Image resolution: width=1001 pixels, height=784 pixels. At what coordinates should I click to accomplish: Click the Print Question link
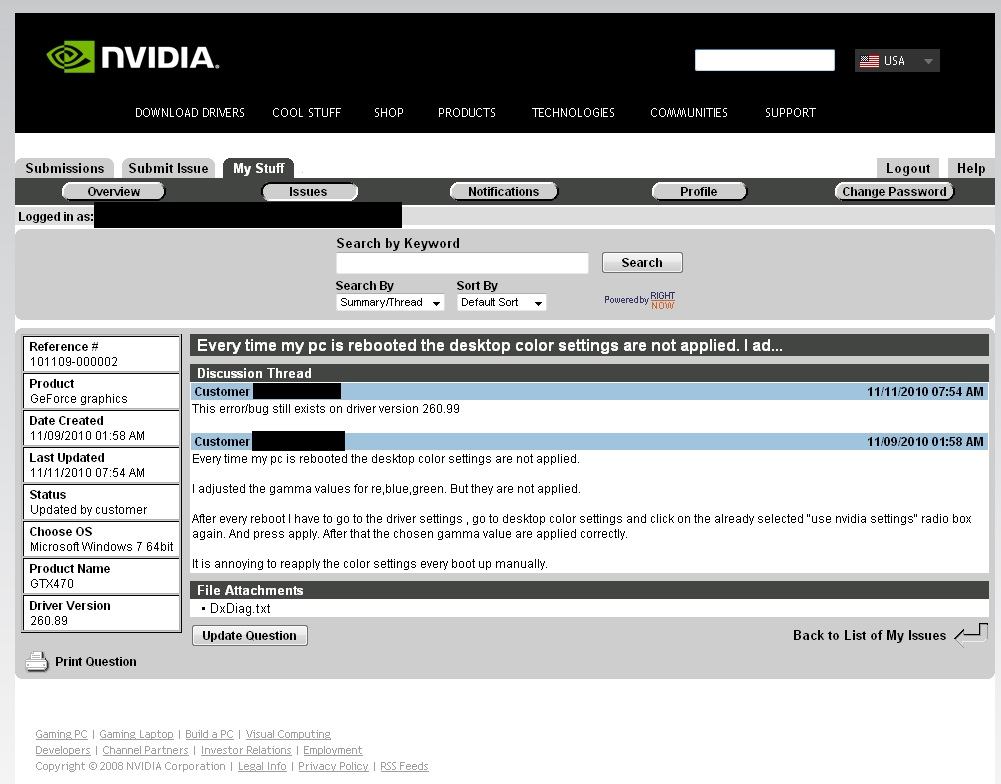click(96, 661)
